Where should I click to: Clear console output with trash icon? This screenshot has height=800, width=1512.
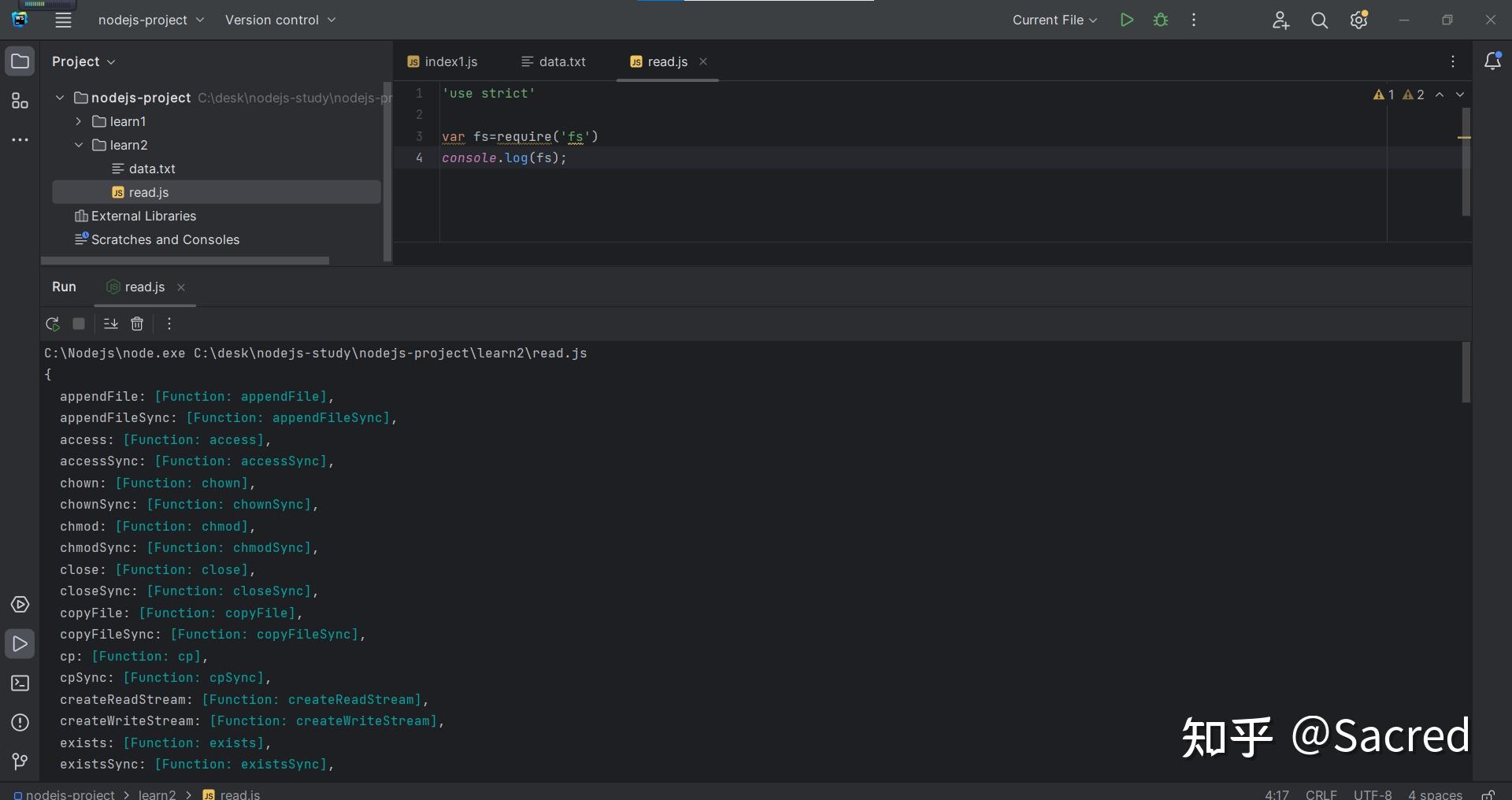click(x=137, y=324)
